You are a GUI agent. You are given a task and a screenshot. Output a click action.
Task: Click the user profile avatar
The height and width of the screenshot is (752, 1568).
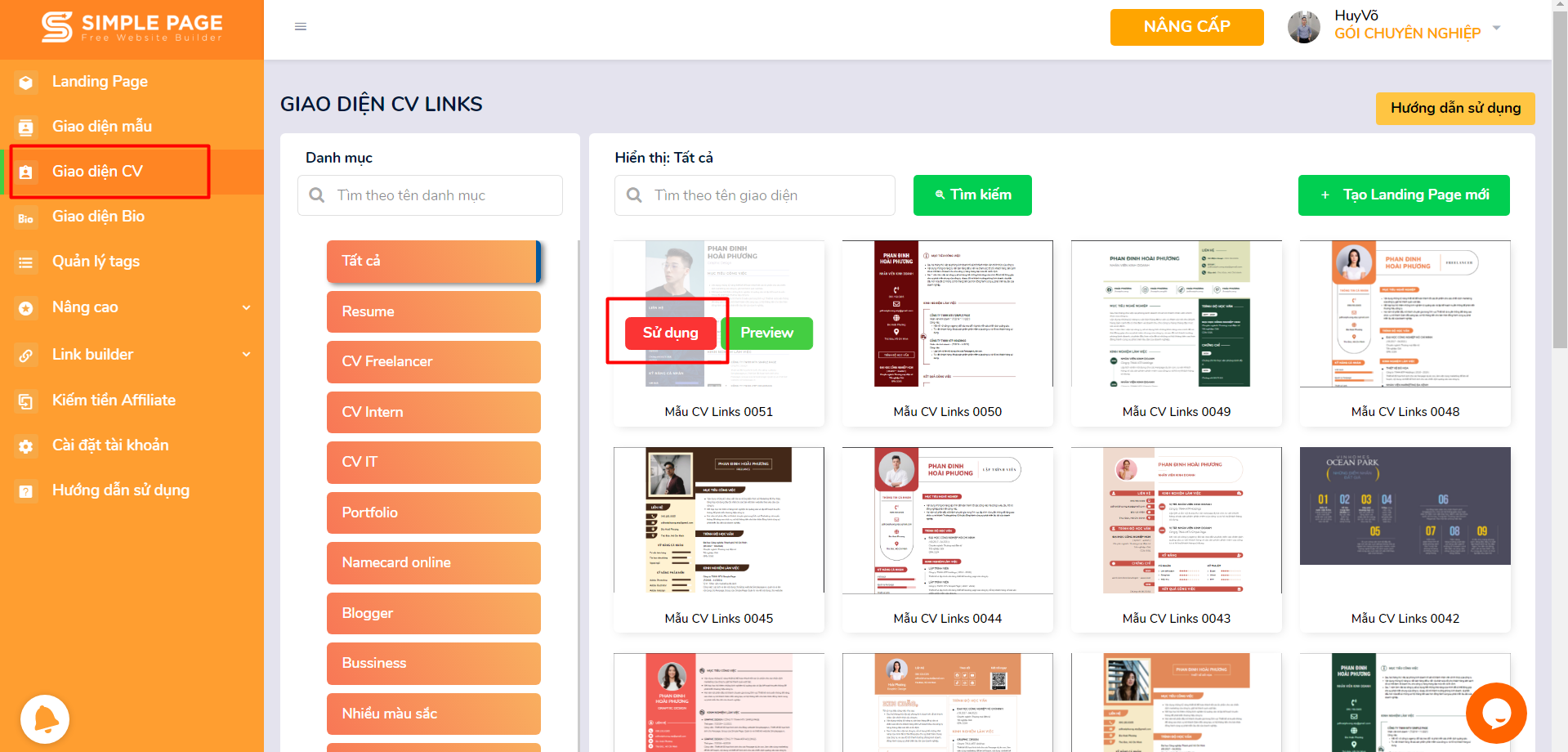click(x=1303, y=28)
